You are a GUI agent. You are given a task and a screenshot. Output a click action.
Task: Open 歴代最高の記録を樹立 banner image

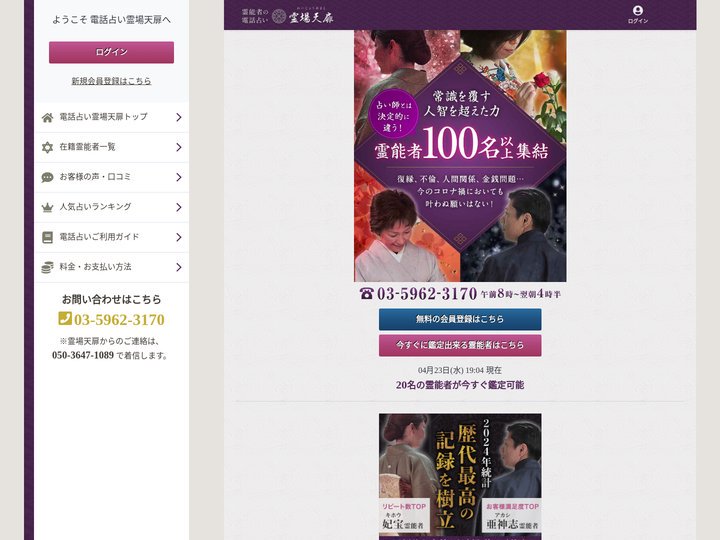pyautogui.click(x=460, y=477)
